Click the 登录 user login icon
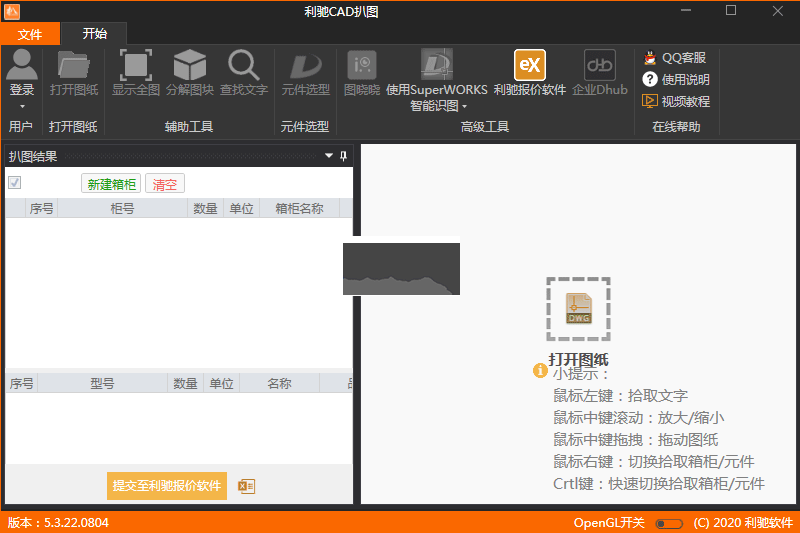Screen dimensions: 800x533 tap(21, 66)
